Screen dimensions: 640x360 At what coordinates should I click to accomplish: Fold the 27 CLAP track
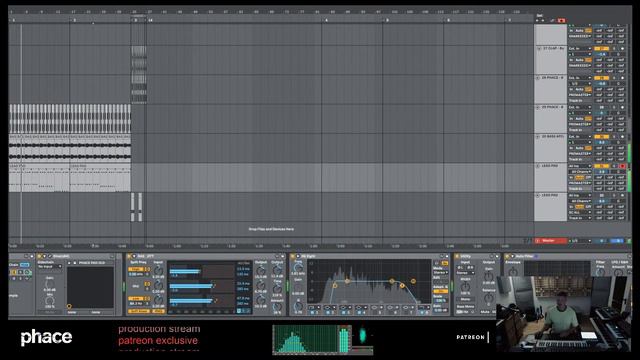pyautogui.click(x=539, y=49)
